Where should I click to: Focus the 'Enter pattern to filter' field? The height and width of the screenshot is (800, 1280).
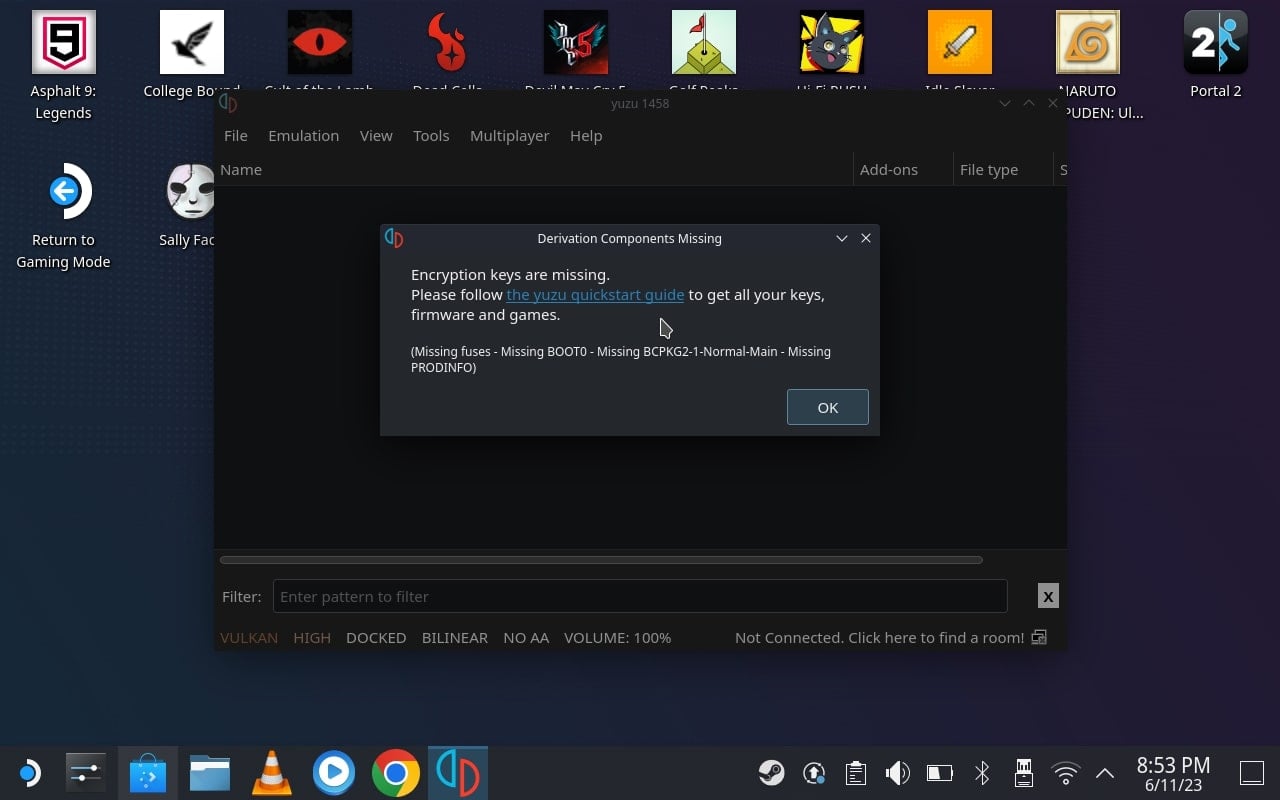point(640,596)
